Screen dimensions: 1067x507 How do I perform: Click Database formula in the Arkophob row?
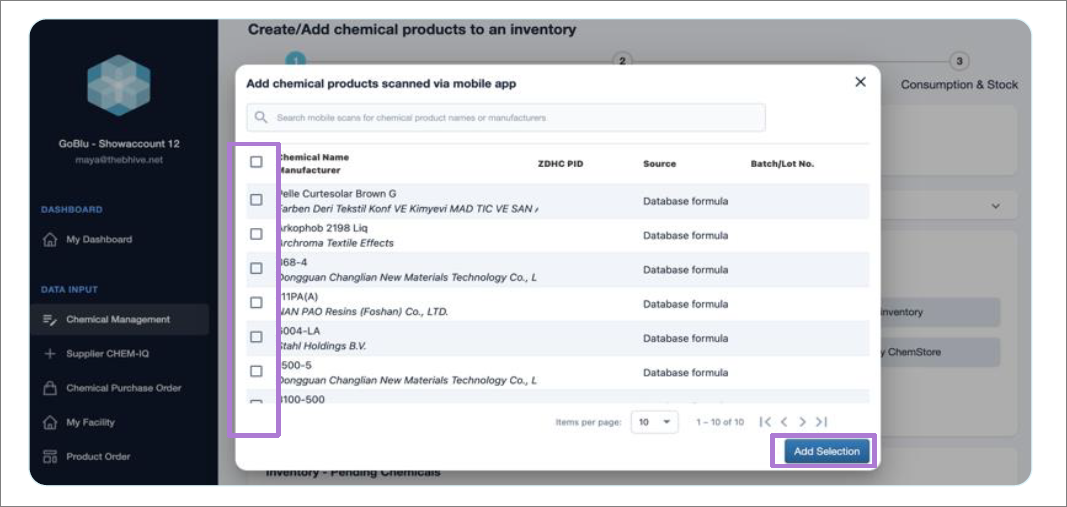(685, 235)
